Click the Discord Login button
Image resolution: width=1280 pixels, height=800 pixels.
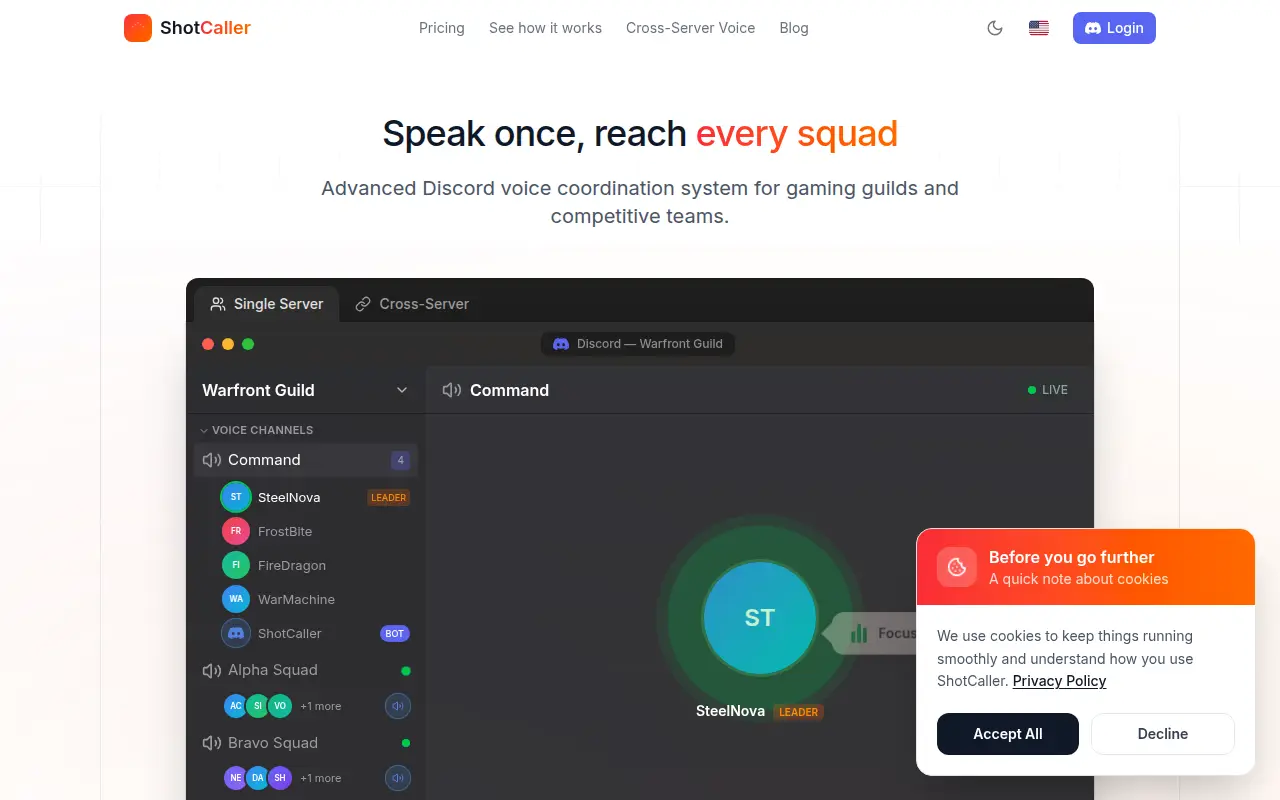click(1114, 28)
